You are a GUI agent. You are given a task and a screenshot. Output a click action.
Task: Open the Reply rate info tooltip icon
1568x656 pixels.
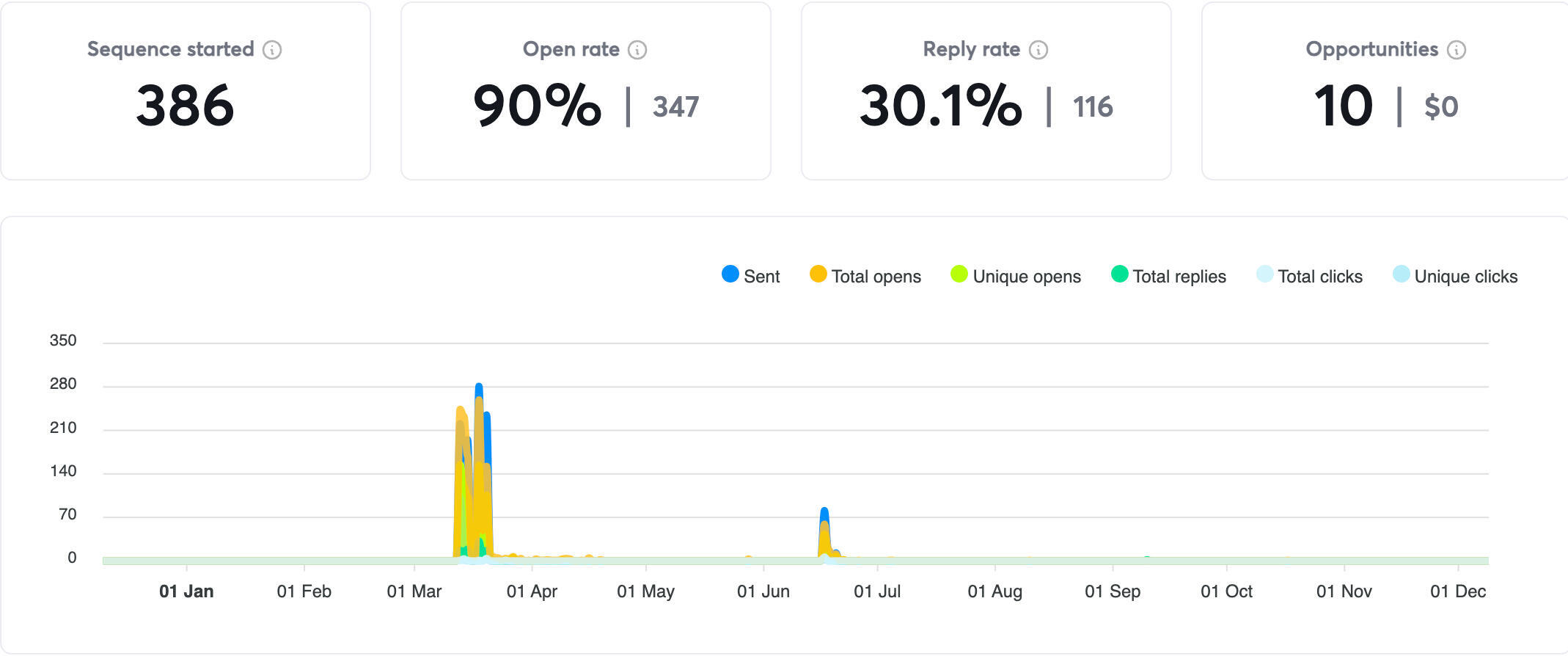coord(1038,50)
